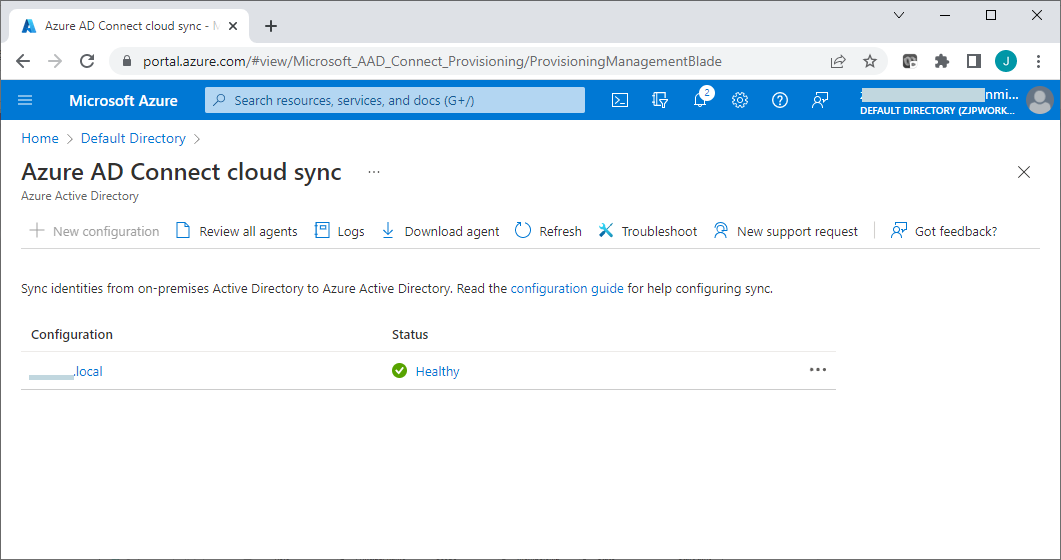1061x560 pixels.
Task: Open the Help question mark icon
Action: pos(780,100)
